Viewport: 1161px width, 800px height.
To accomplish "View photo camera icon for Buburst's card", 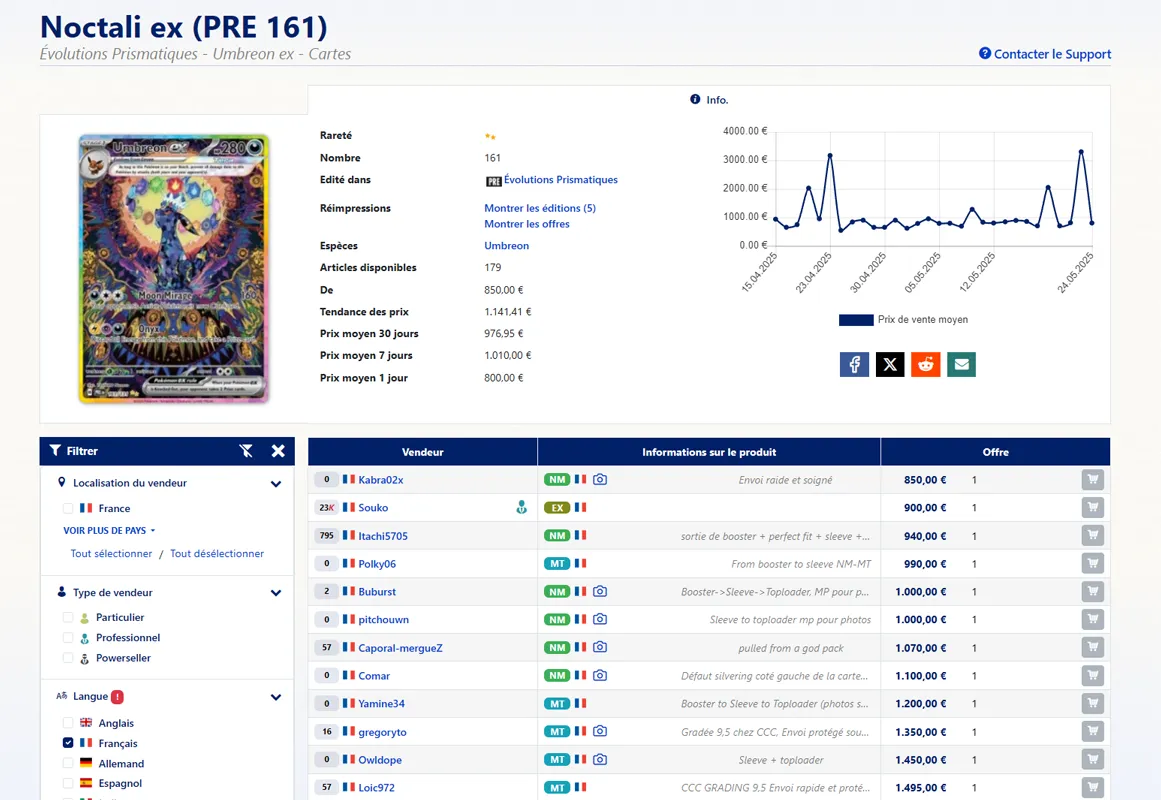I will pyautogui.click(x=600, y=591).
